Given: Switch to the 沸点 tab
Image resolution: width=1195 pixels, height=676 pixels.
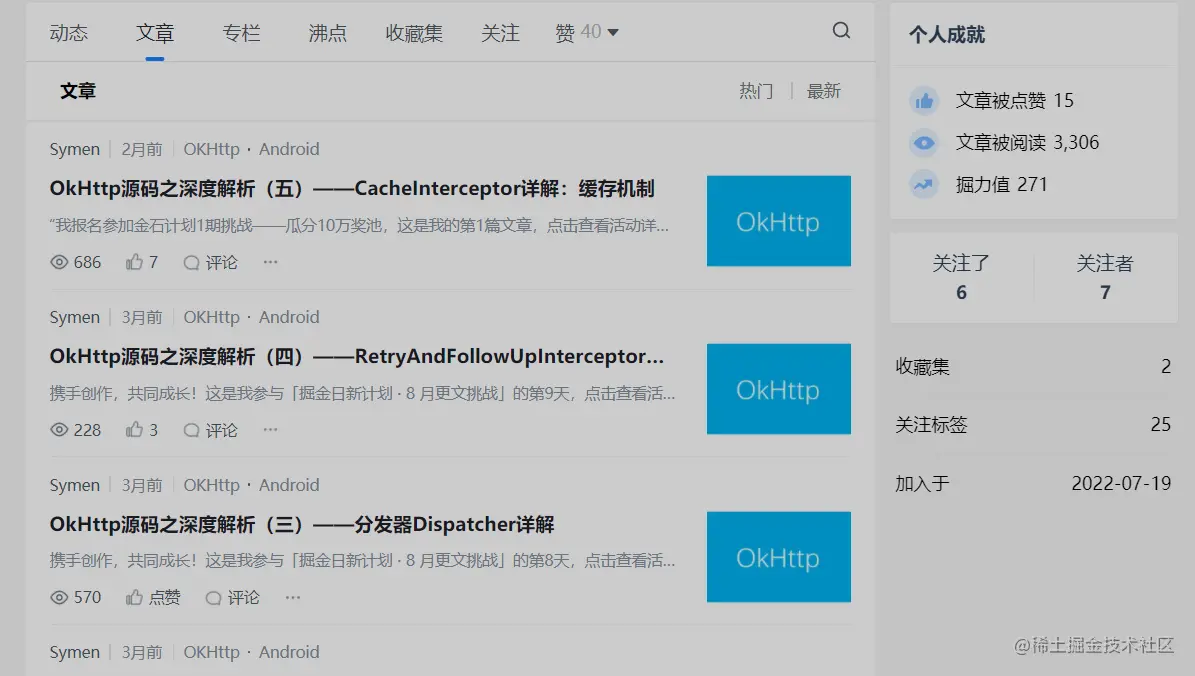Looking at the screenshot, I should coord(327,31).
